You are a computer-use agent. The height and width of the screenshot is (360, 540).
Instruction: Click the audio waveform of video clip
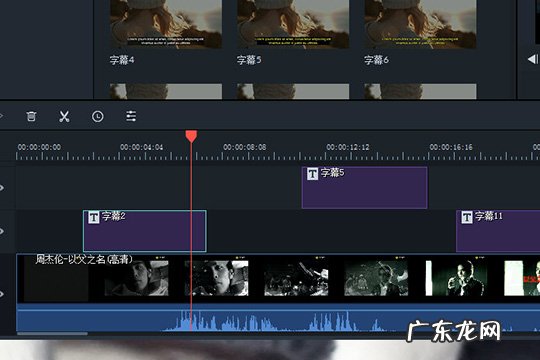tap(278, 320)
